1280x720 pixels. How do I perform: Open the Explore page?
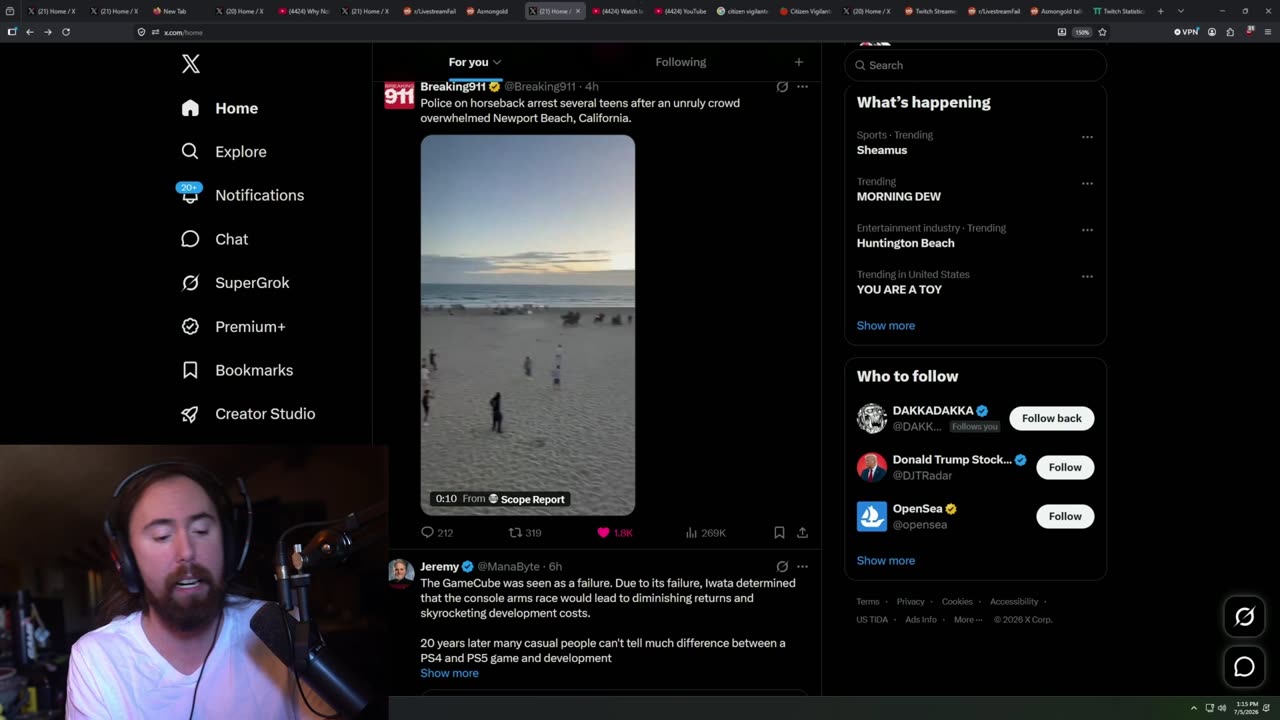224,152
